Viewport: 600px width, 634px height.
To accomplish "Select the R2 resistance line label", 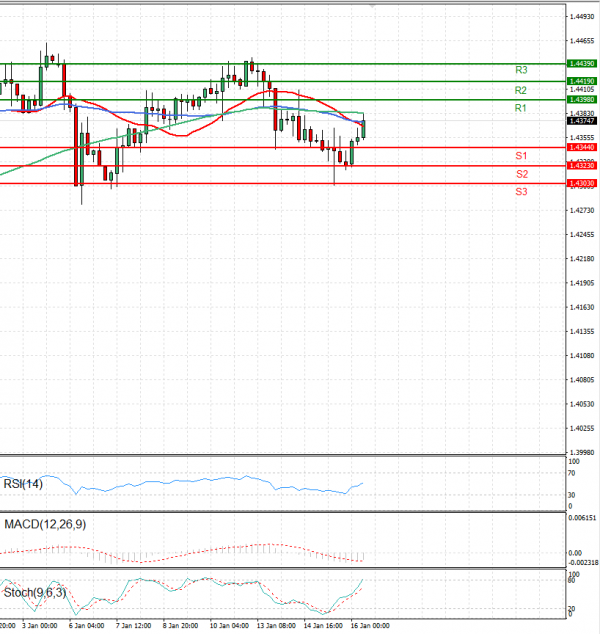I will coord(521,90).
